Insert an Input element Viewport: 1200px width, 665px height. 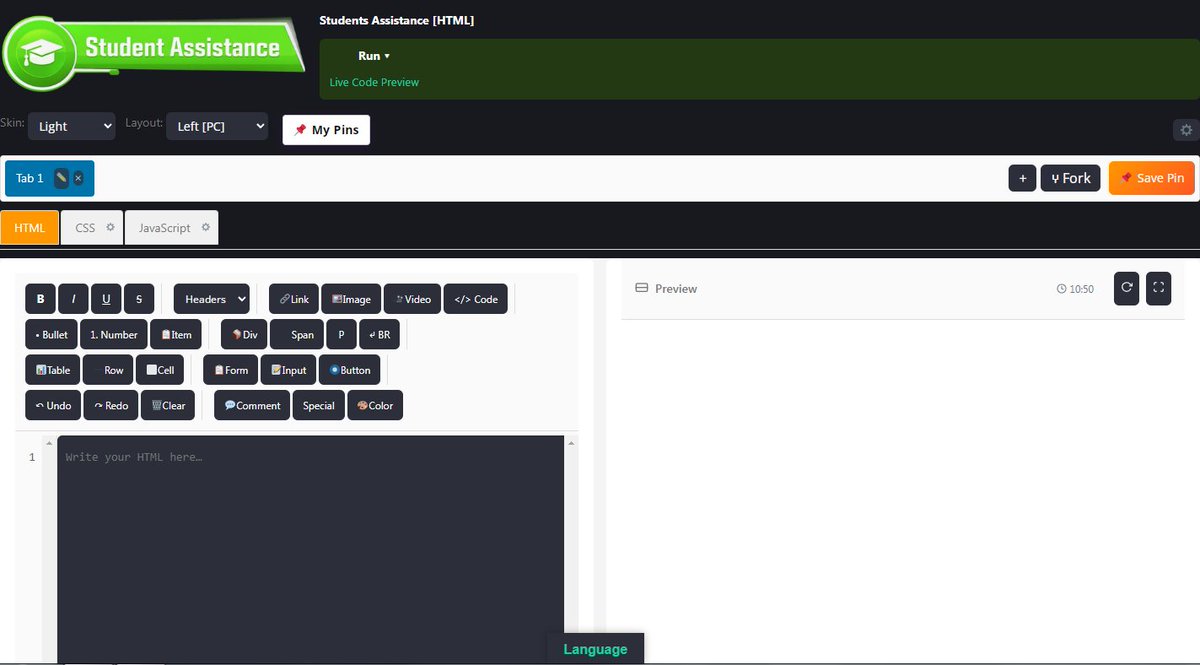point(288,370)
